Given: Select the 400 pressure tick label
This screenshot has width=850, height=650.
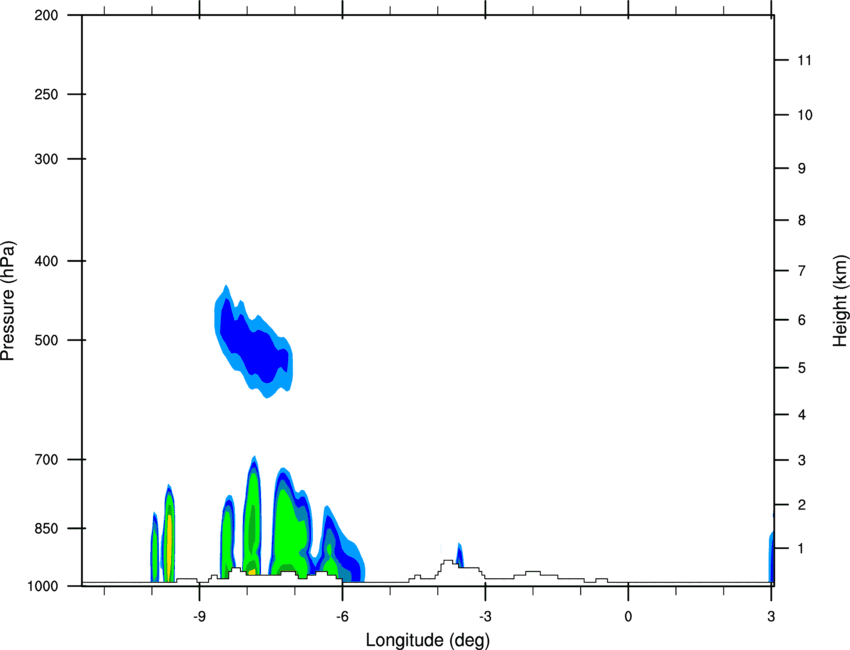Looking at the screenshot, I should click(x=46, y=261).
